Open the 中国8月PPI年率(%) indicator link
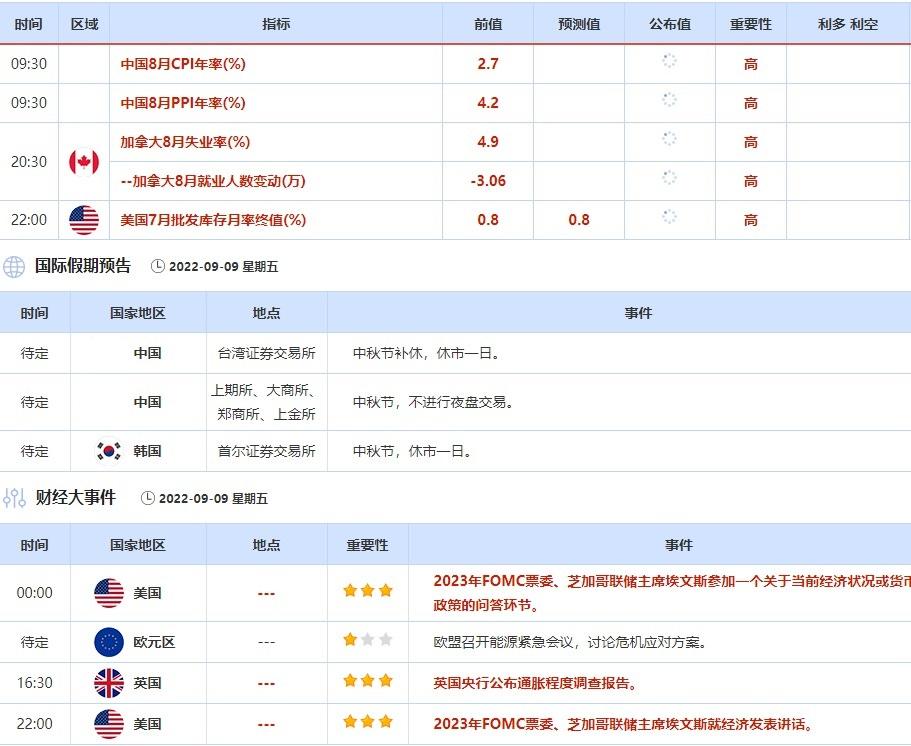The image size is (911, 746). [183, 103]
